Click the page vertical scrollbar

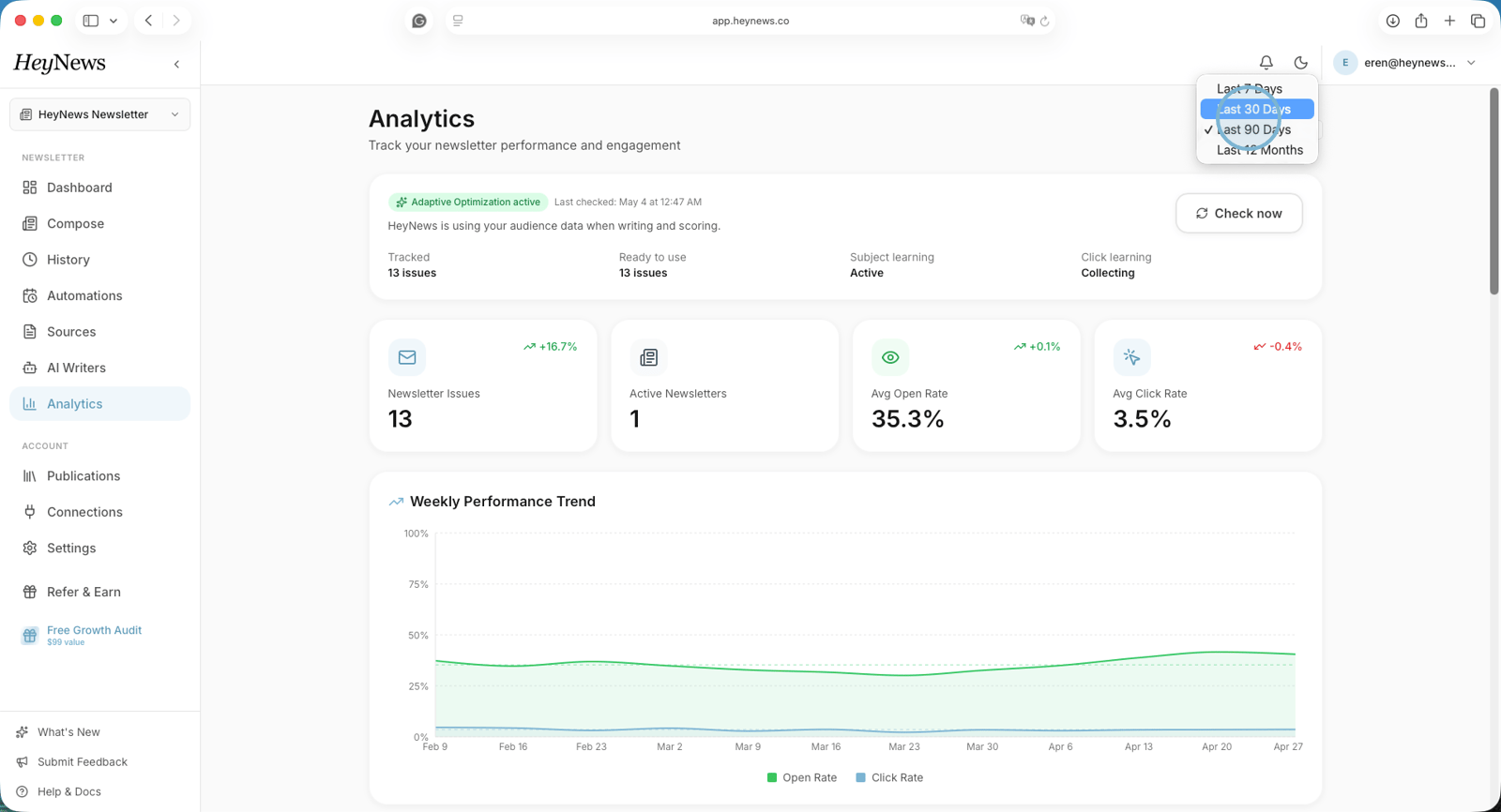[1494, 191]
